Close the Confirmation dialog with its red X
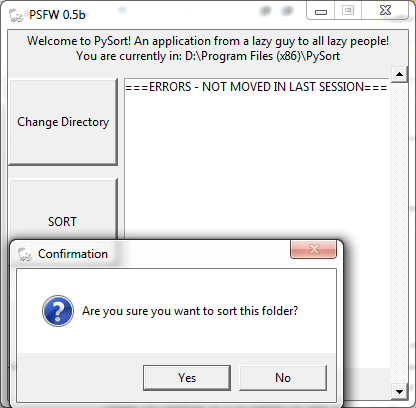The image size is (416, 408). tap(314, 249)
